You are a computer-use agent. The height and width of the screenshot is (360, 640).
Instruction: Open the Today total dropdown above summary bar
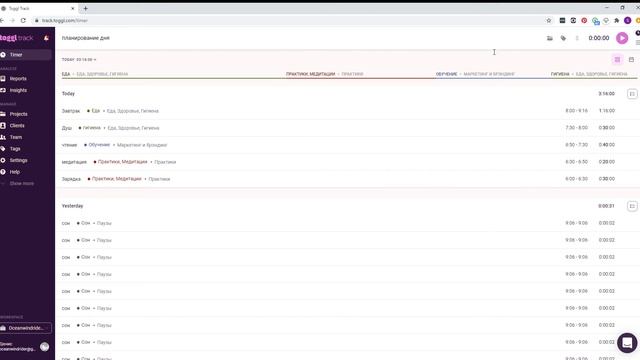79,60
